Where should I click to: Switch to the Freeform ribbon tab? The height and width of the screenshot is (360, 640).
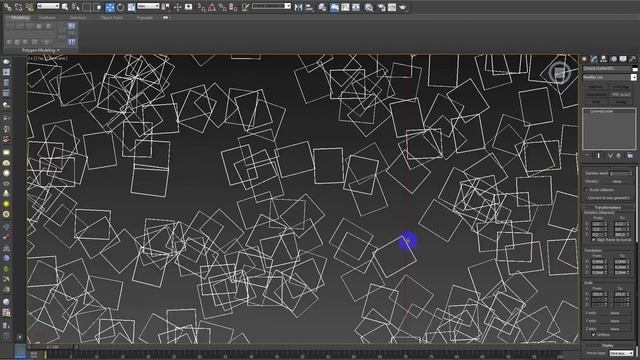tap(47, 18)
